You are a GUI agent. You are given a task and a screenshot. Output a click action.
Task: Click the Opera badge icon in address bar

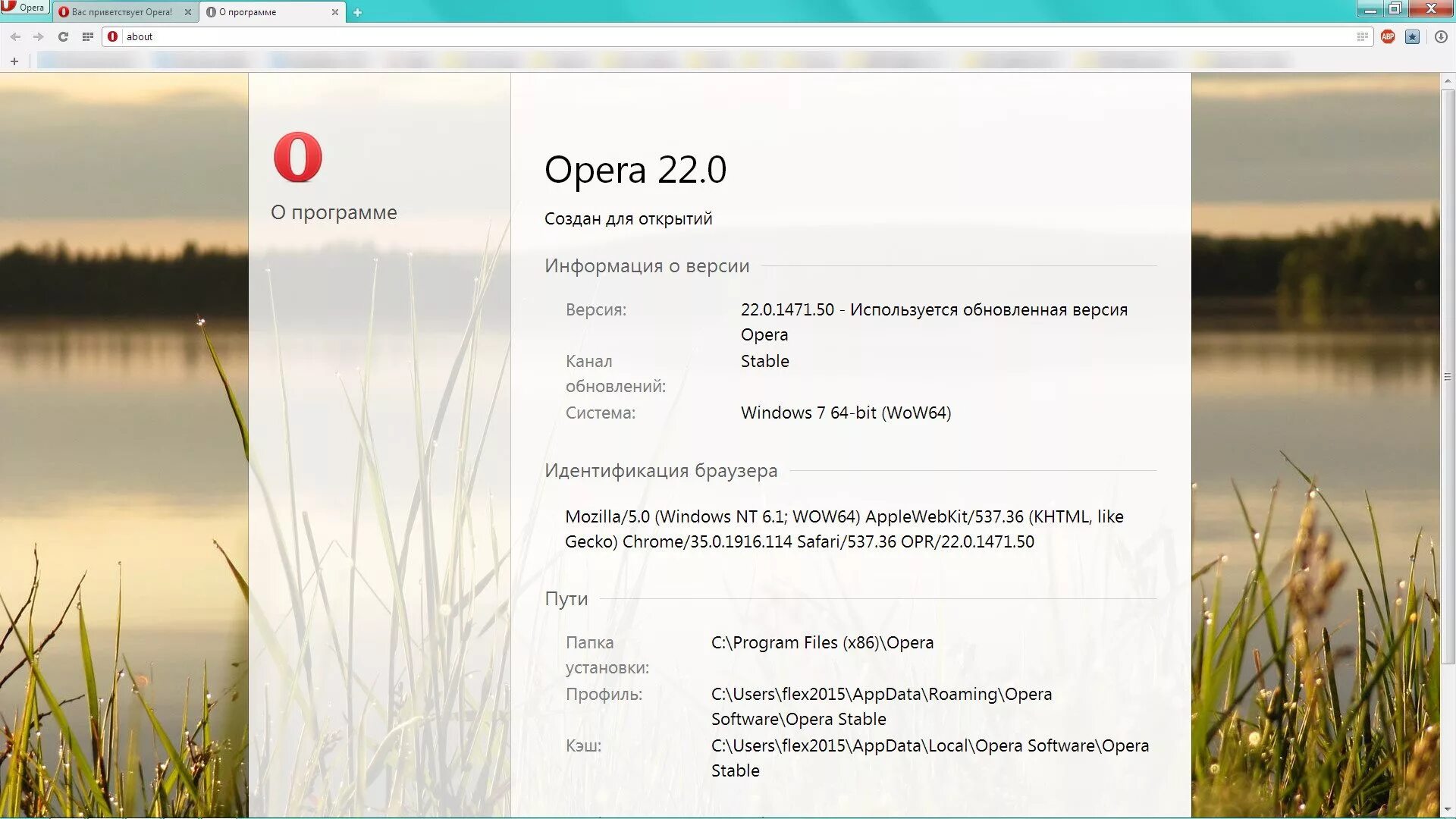(x=113, y=36)
